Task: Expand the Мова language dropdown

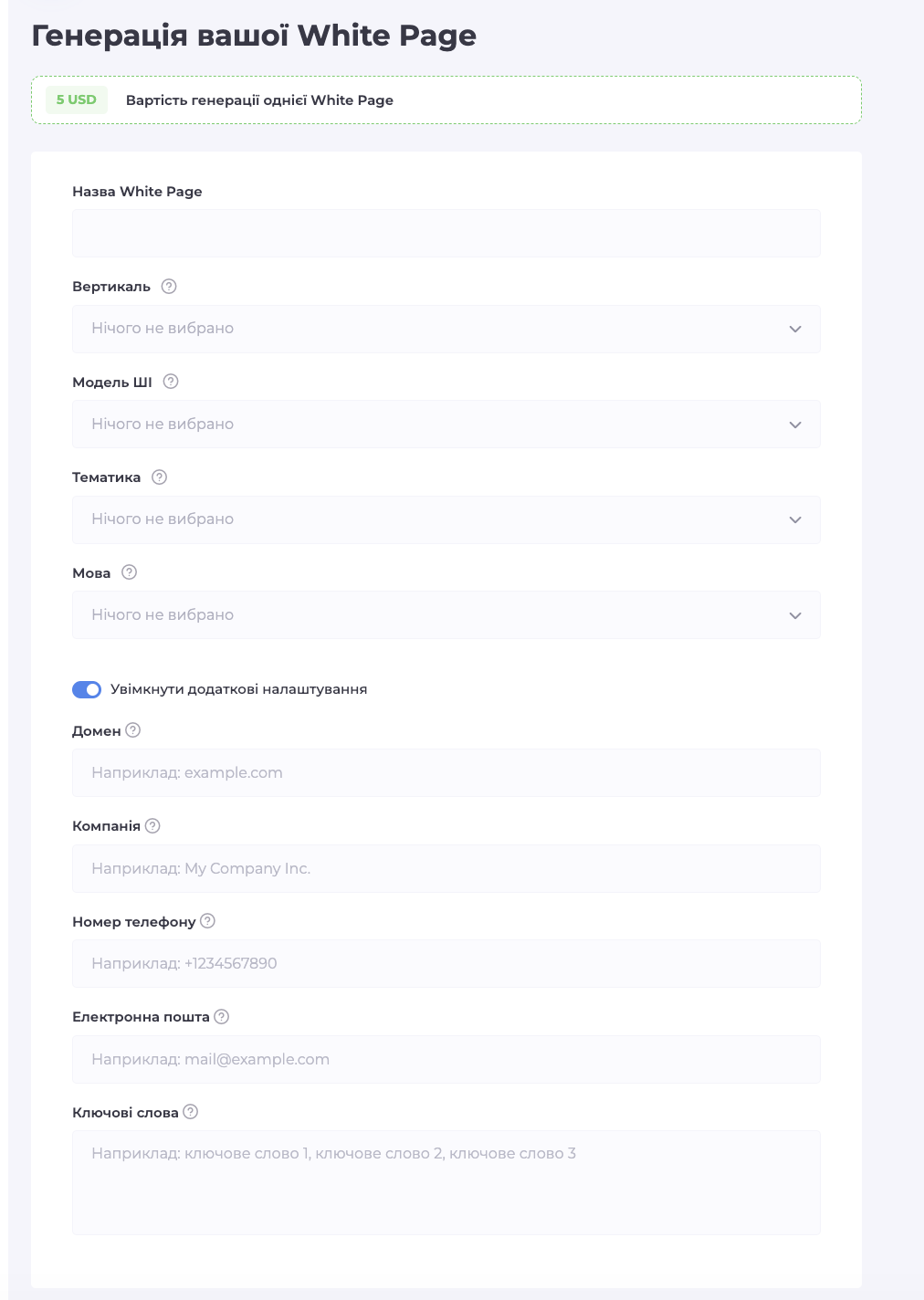Action: tap(446, 615)
